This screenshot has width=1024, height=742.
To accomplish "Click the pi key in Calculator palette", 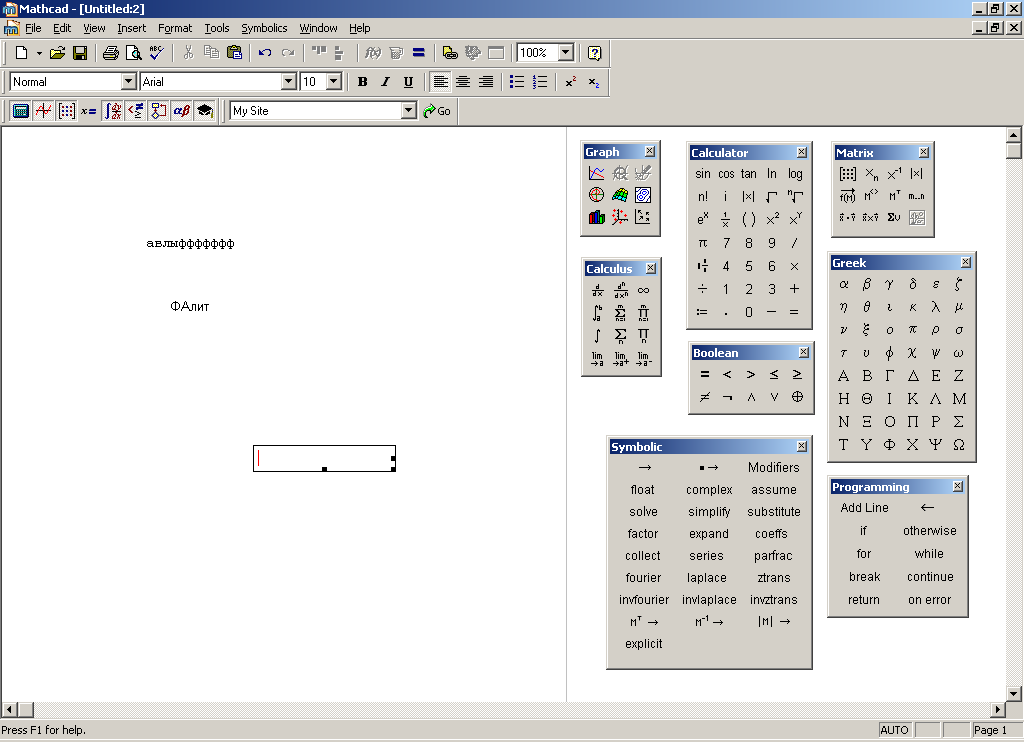I will (703, 243).
